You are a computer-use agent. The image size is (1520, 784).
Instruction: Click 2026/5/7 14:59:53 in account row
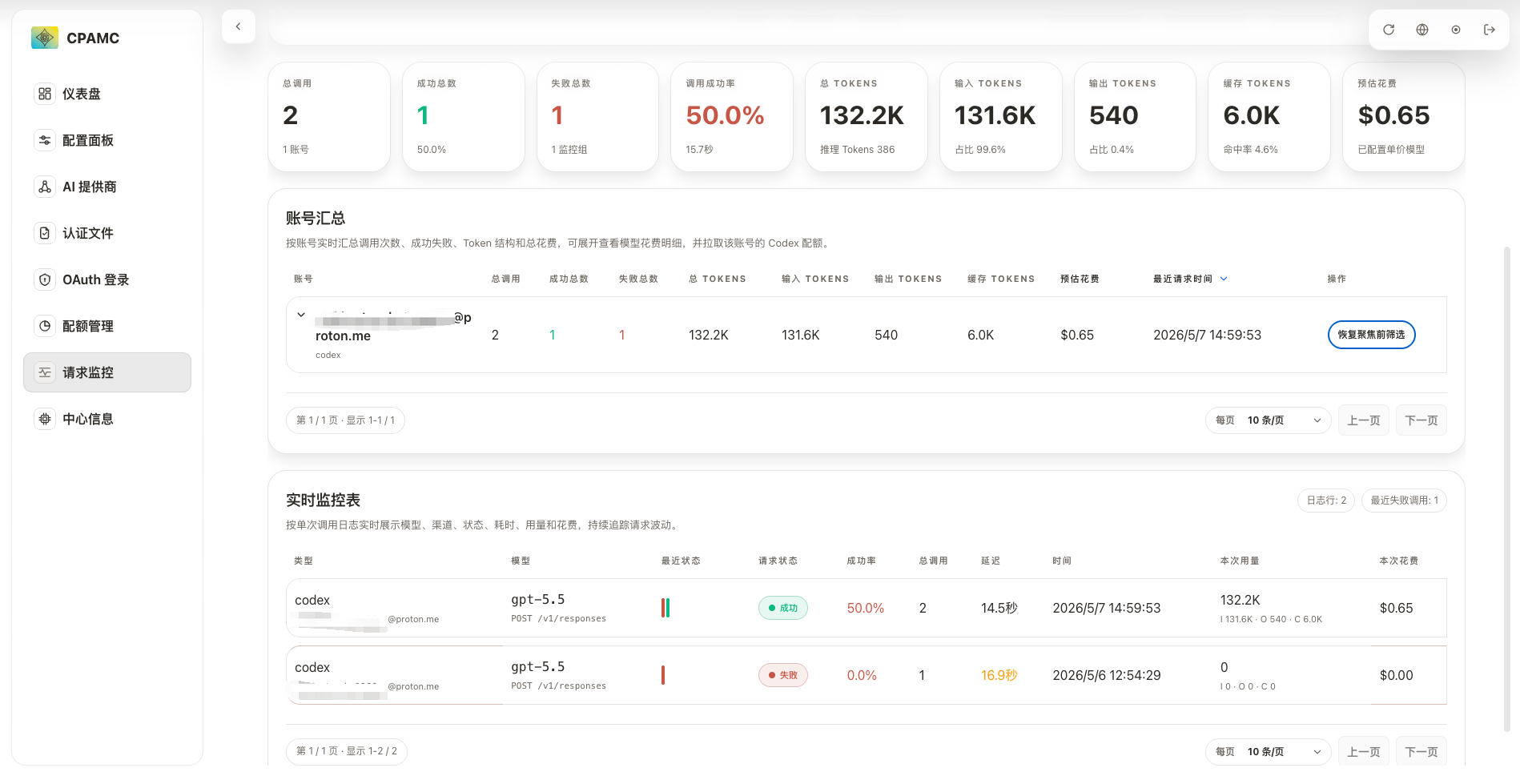coord(1207,335)
